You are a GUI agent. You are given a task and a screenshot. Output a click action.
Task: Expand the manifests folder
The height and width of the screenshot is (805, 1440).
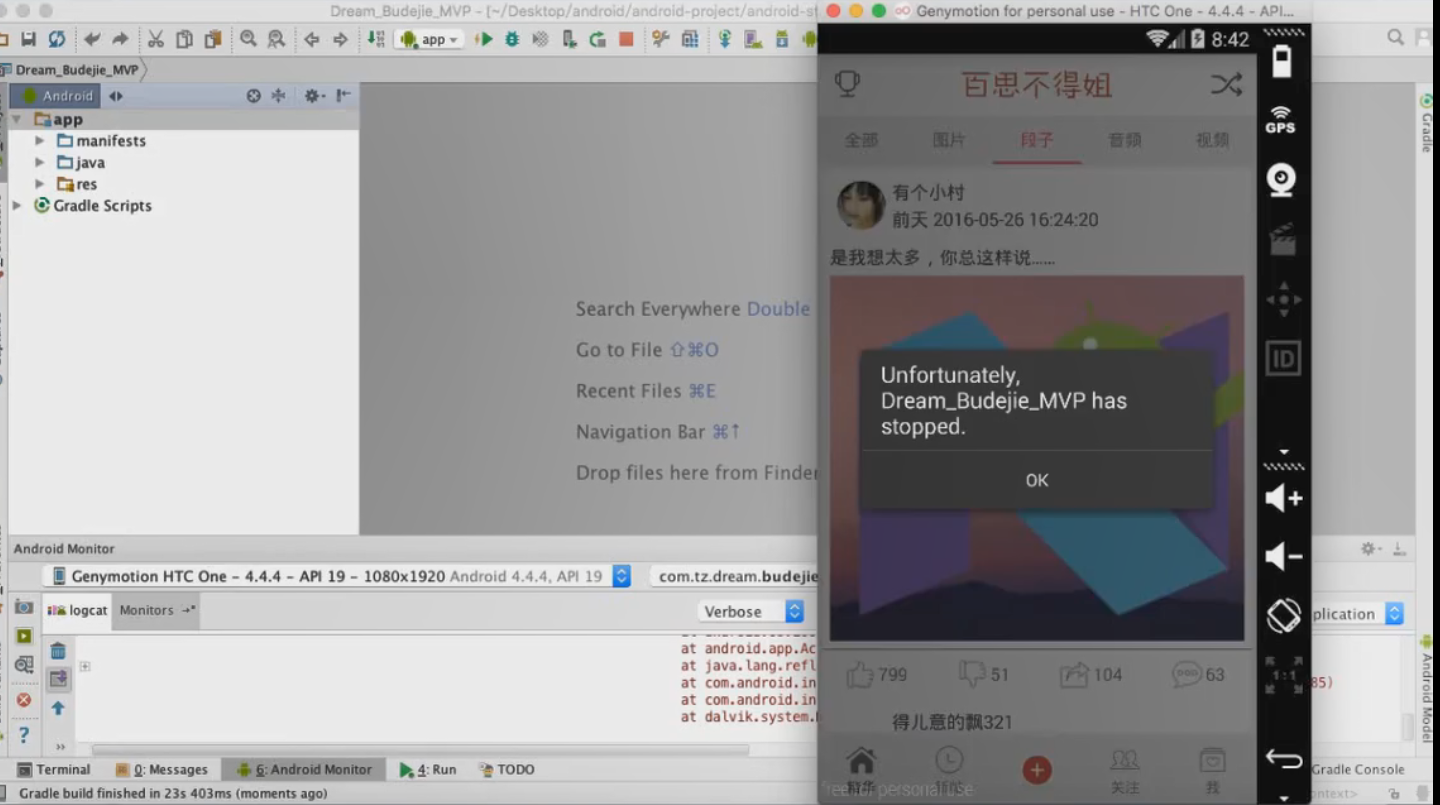[x=40, y=141]
